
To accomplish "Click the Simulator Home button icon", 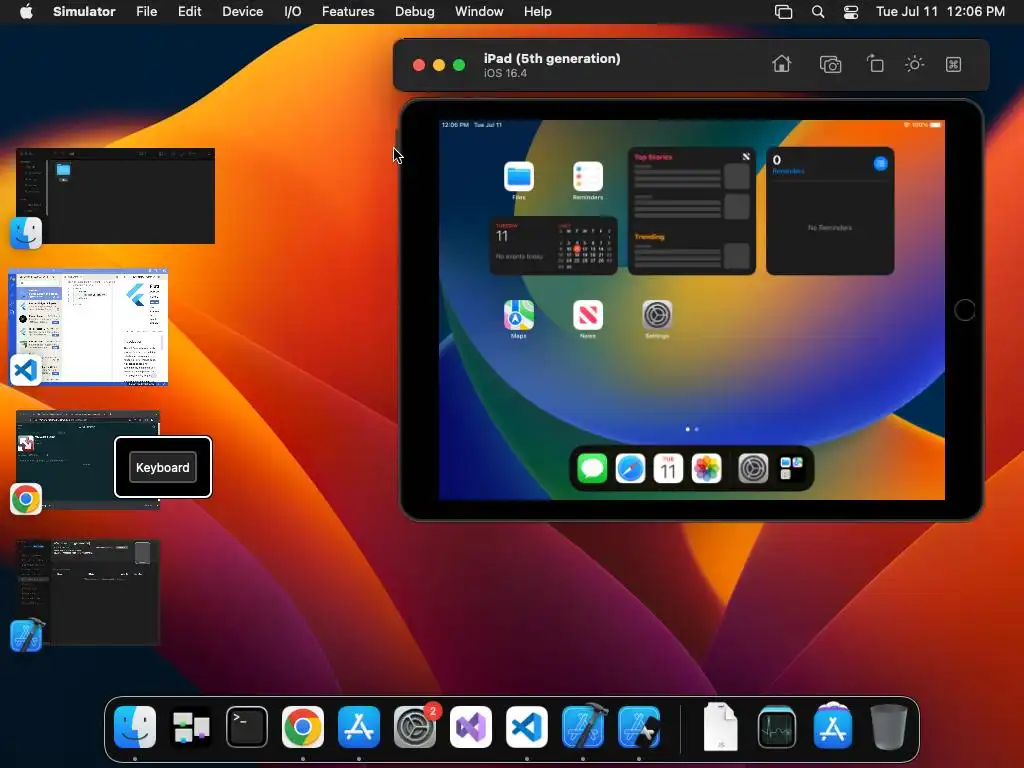I will pyautogui.click(x=782, y=64).
